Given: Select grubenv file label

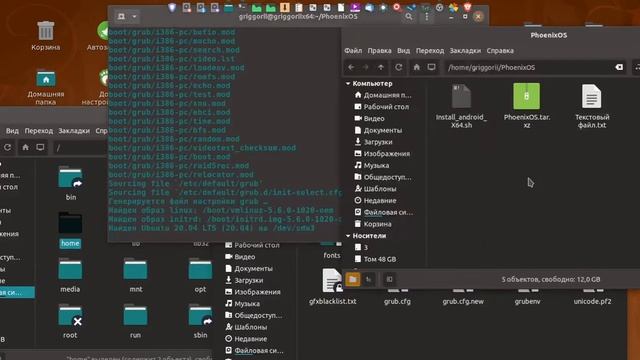Looking at the screenshot, I should click(x=527, y=301).
